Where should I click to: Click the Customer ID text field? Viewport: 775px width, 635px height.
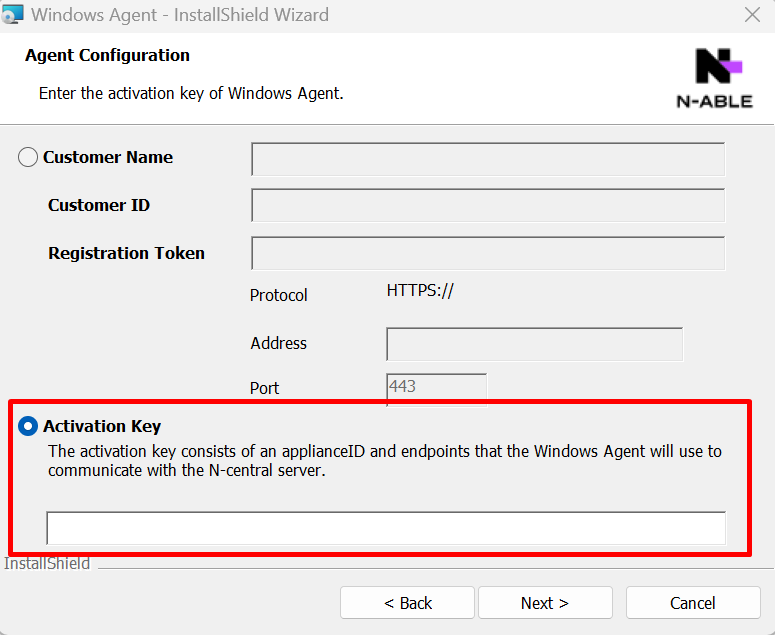coord(488,205)
